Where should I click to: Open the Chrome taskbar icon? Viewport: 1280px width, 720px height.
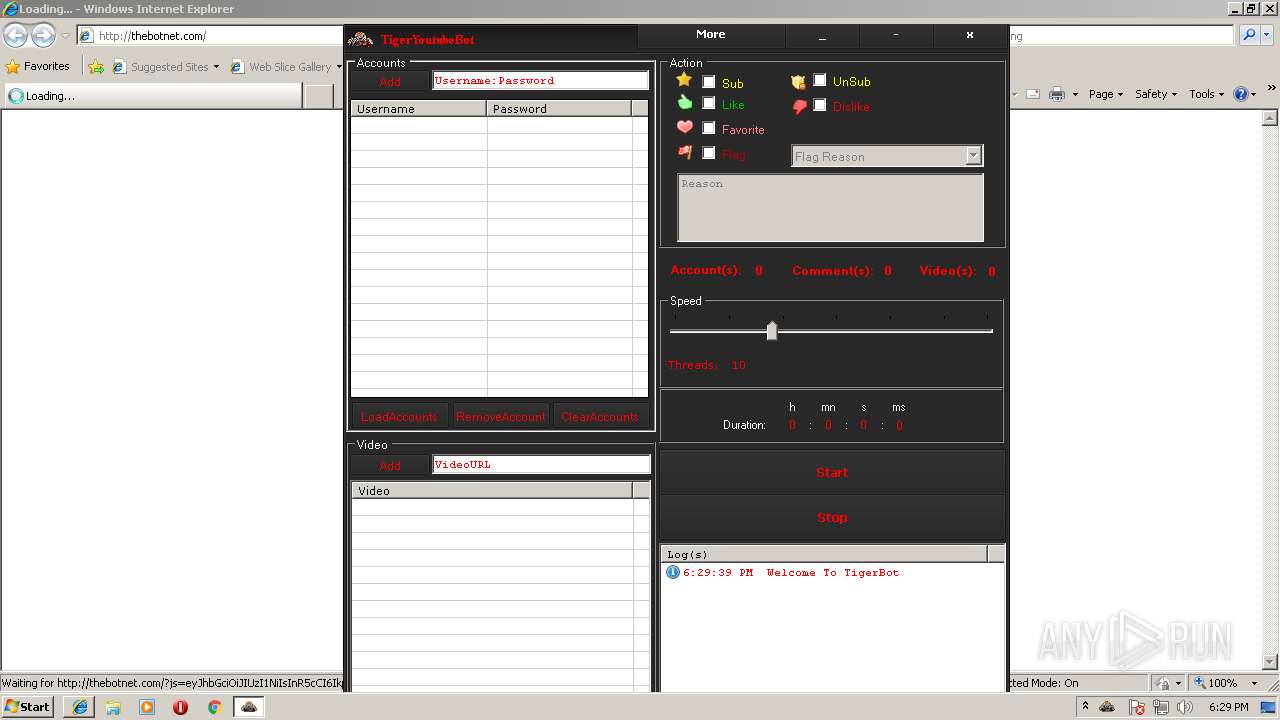[x=214, y=707]
